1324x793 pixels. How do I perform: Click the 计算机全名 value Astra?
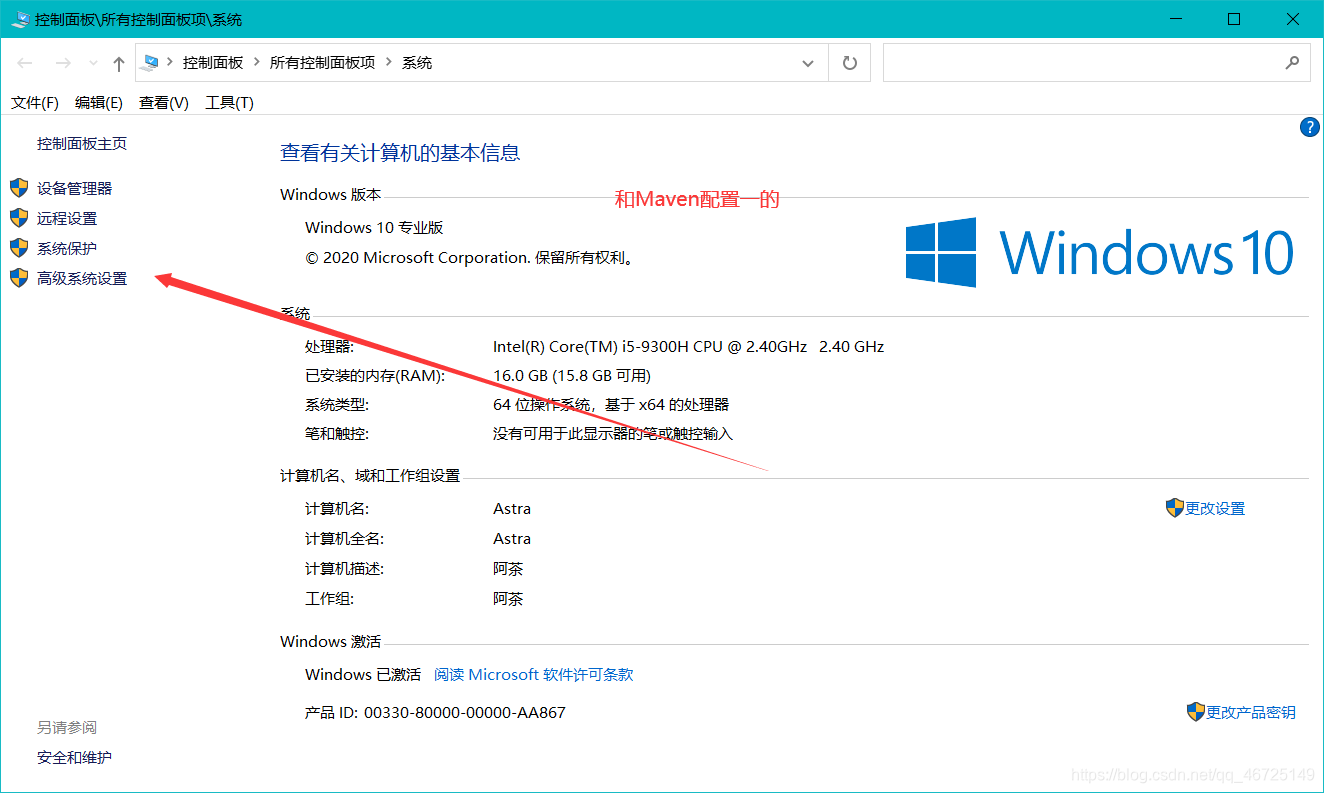512,538
